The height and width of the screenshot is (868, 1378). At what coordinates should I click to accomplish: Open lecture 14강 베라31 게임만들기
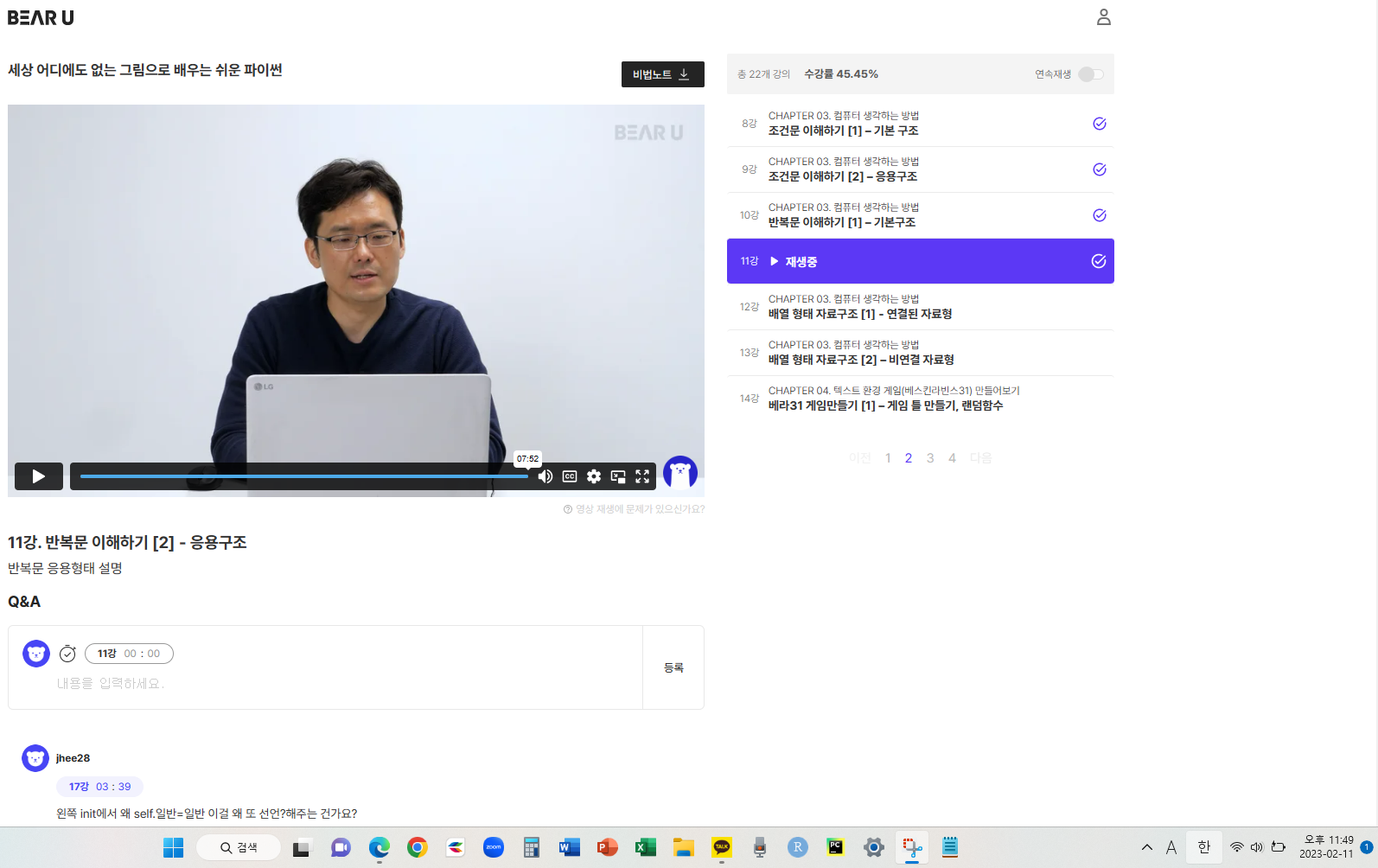[921, 399]
